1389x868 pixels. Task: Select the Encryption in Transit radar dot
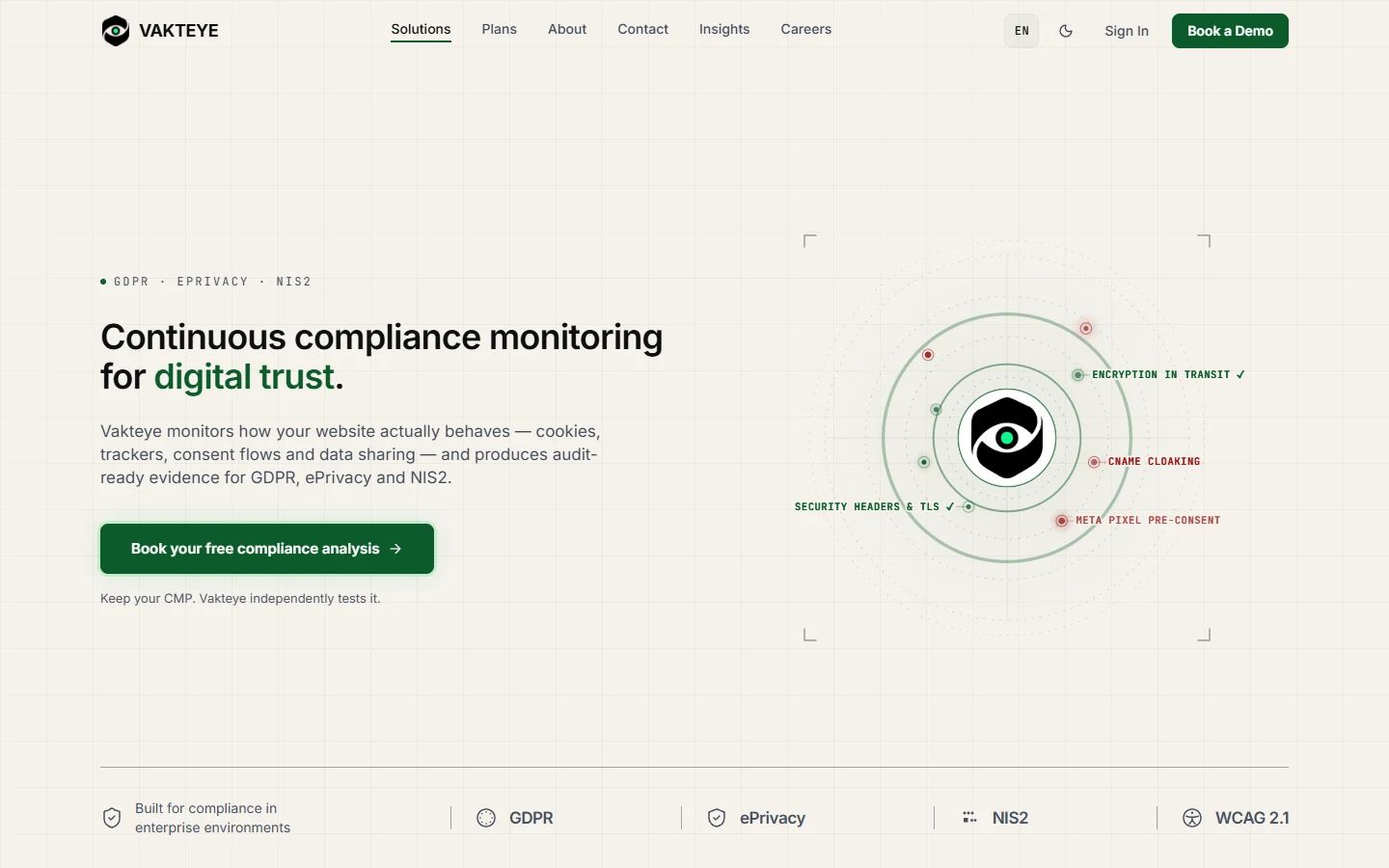(x=1077, y=375)
